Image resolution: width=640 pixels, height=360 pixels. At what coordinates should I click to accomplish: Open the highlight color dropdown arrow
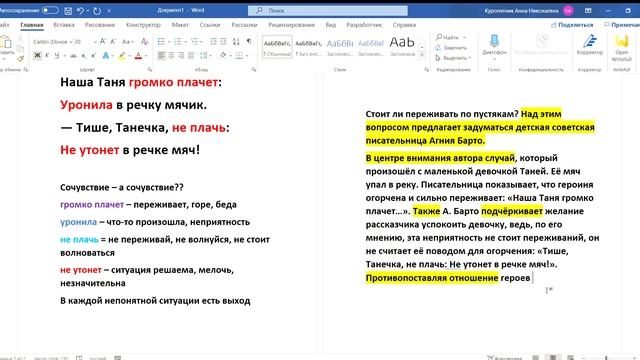129,56
